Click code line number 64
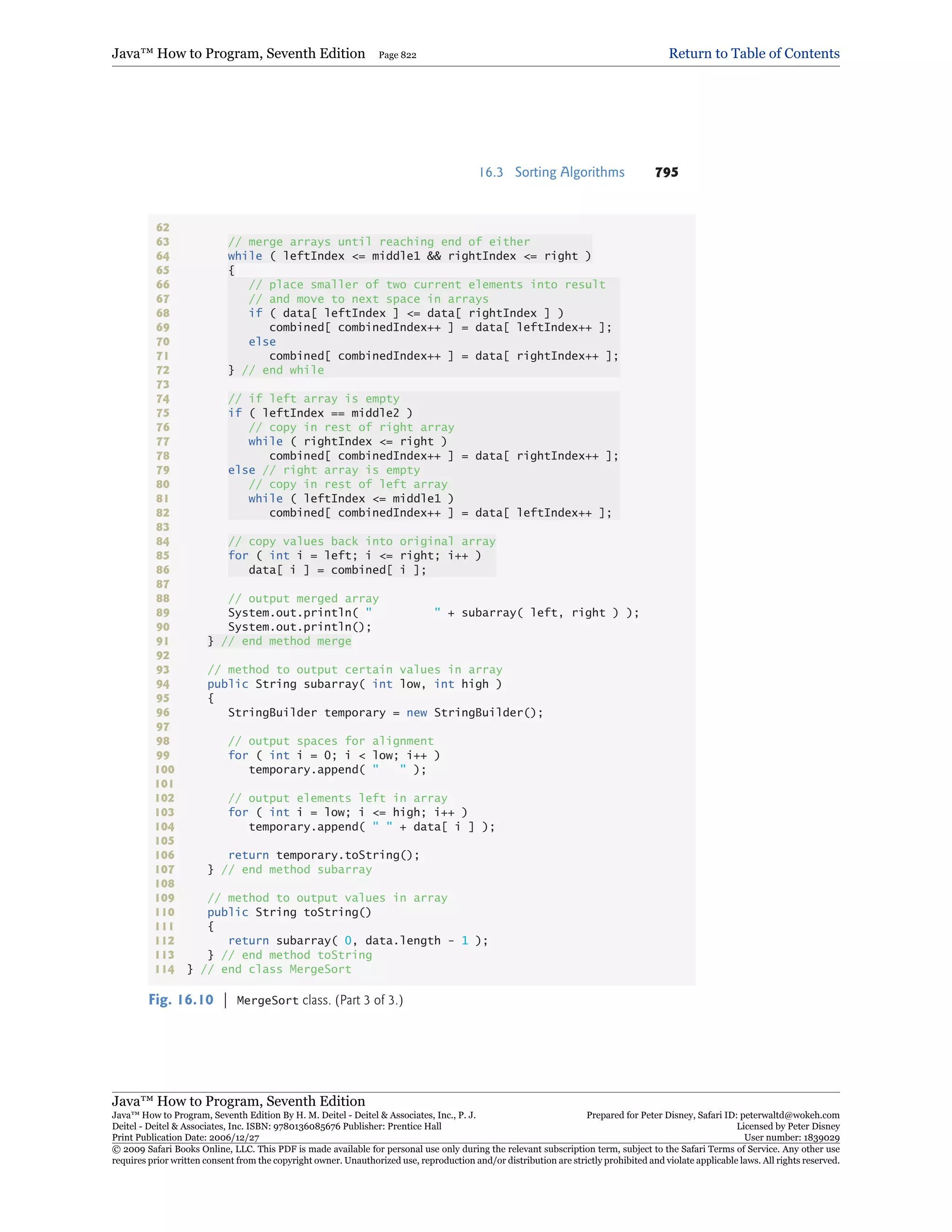This screenshot has width=952, height=1232. pos(163,256)
